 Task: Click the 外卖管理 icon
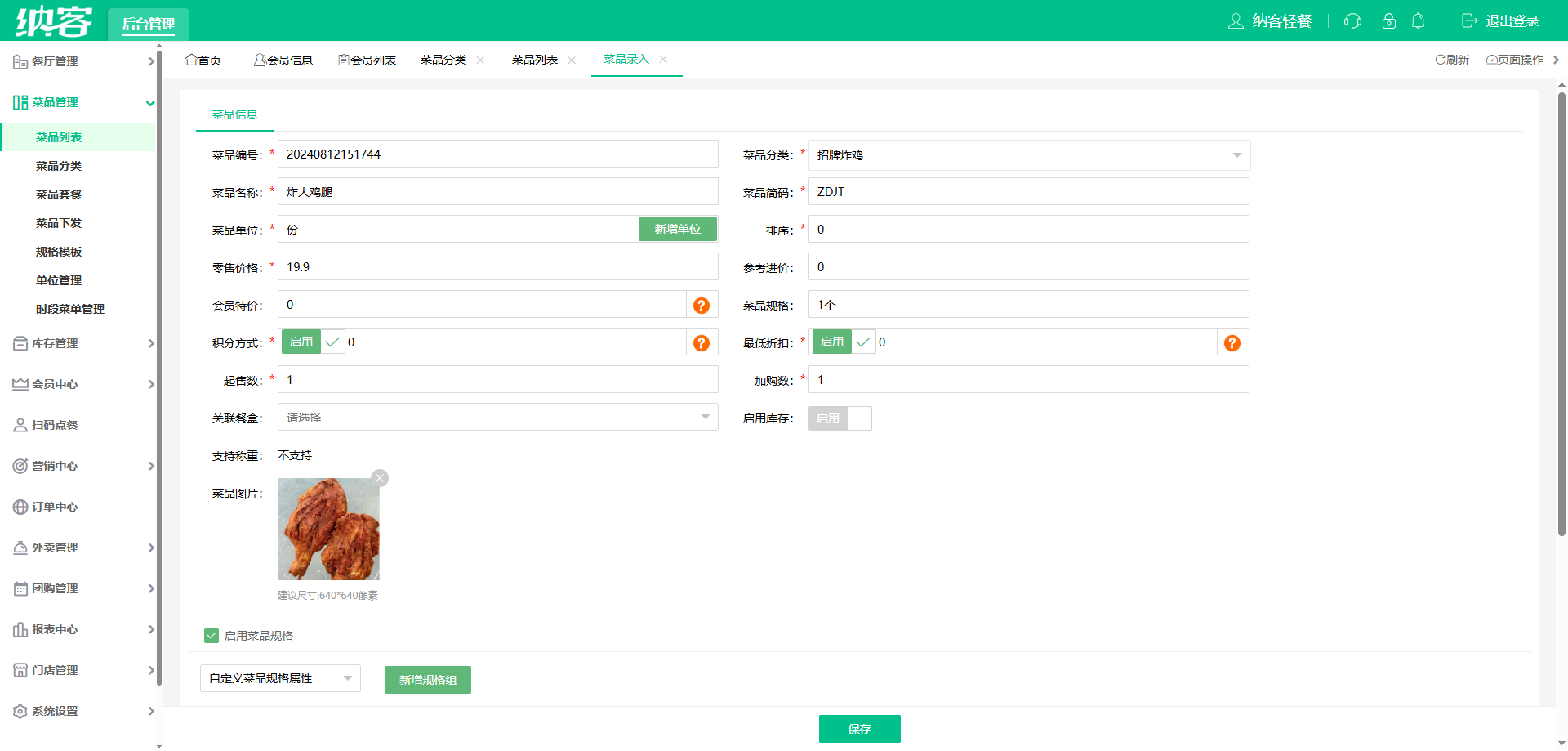click(20, 548)
